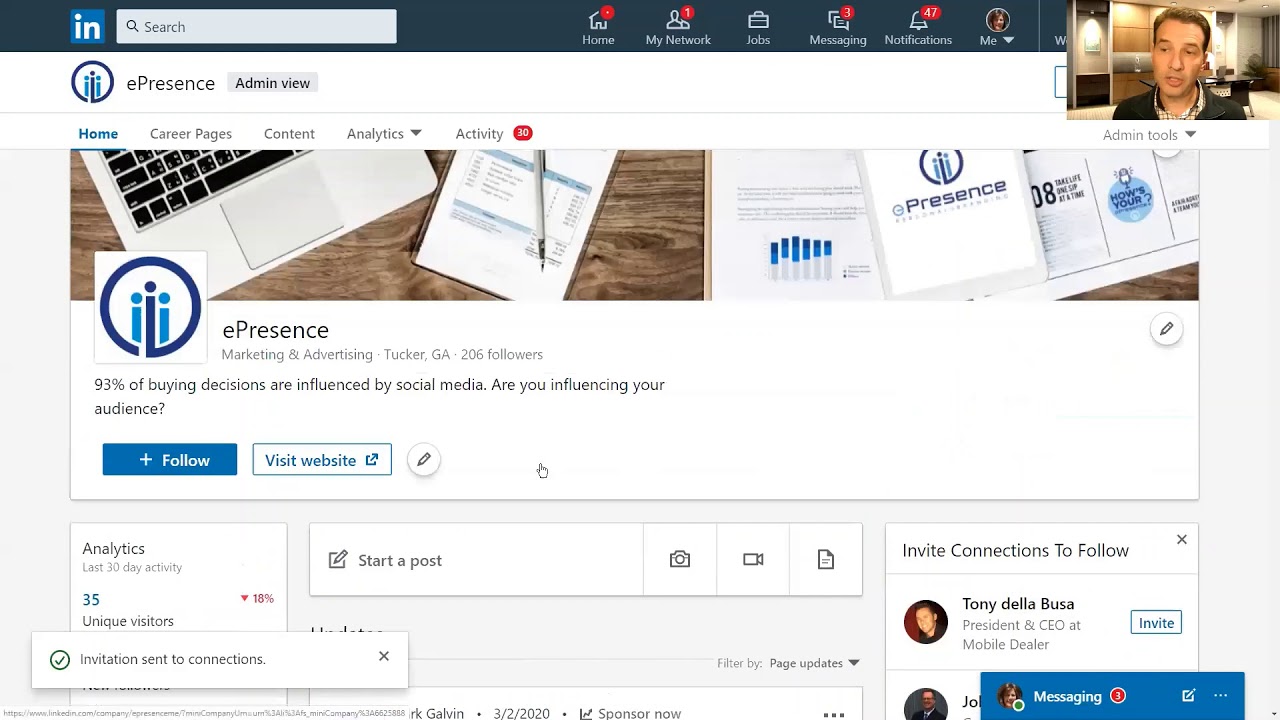
Task: Open My Network page
Action: coord(678,27)
